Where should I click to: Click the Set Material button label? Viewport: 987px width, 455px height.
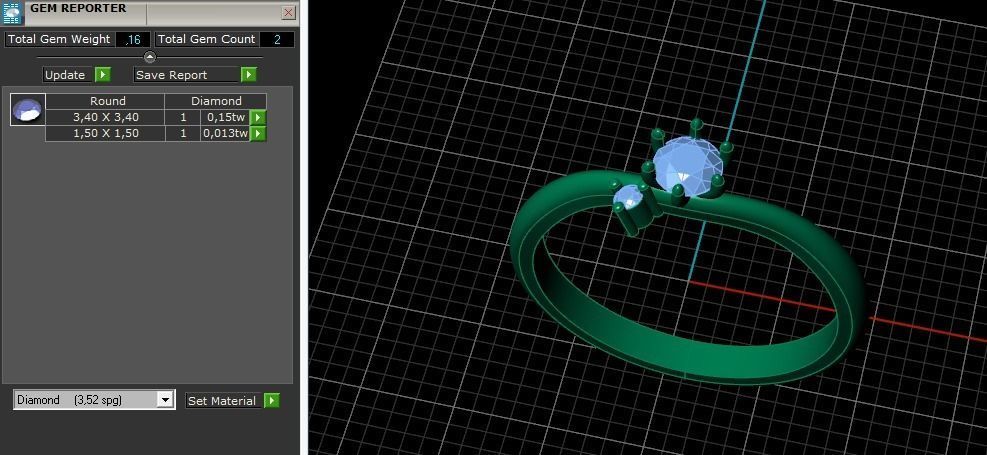point(222,401)
